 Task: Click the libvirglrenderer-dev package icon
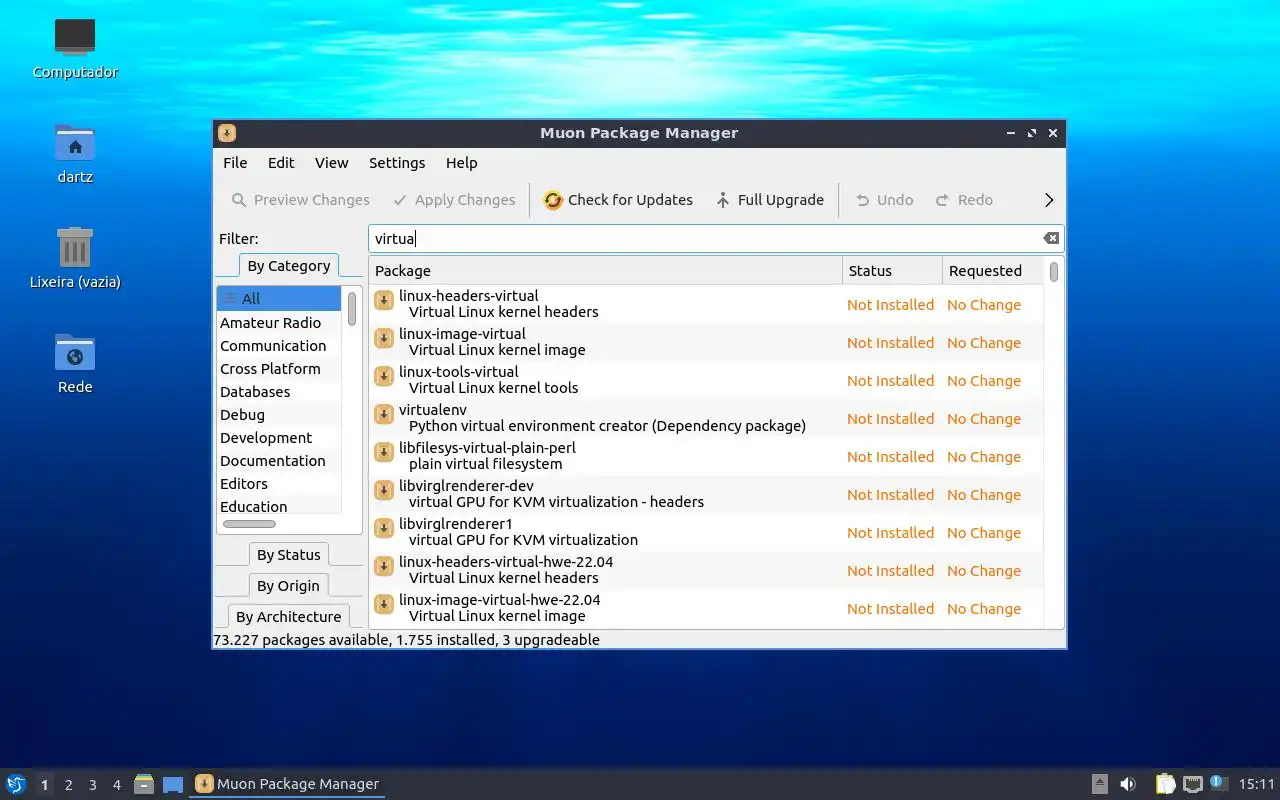(x=384, y=490)
